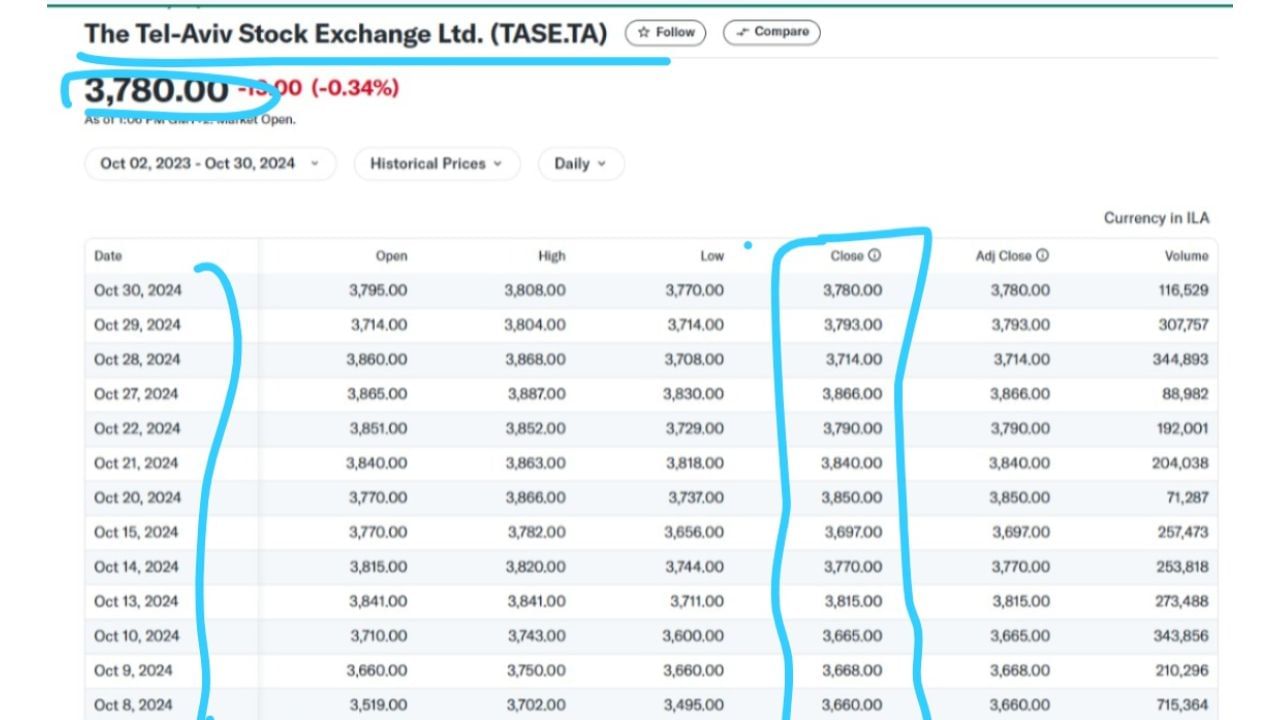1280x720 pixels.
Task: Click volume 204,038 for Oct 21
Action: coord(1181,463)
